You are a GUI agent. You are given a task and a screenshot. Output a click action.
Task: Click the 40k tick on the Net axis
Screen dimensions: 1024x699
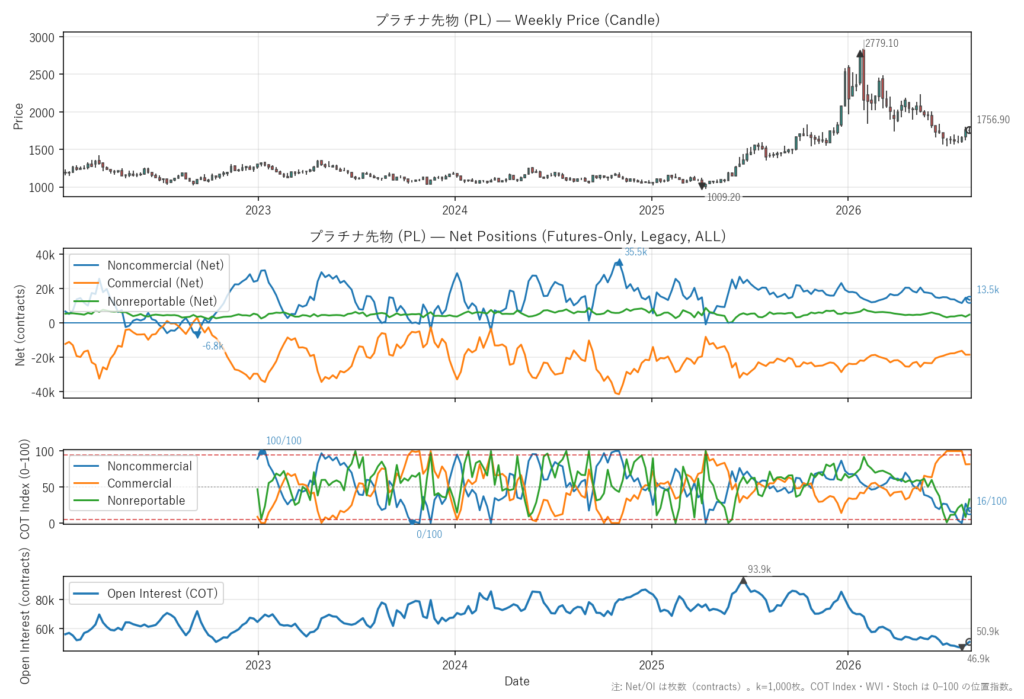45,255
